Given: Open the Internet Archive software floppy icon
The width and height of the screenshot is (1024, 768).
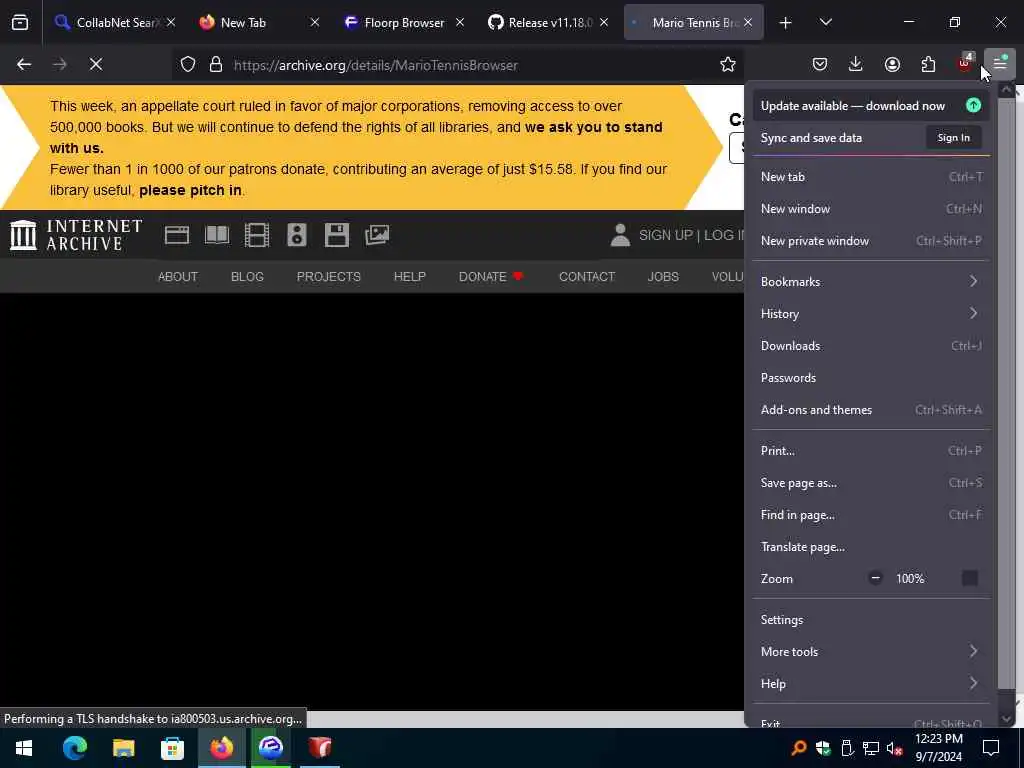Looking at the screenshot, I should click(x=337, y=235).
